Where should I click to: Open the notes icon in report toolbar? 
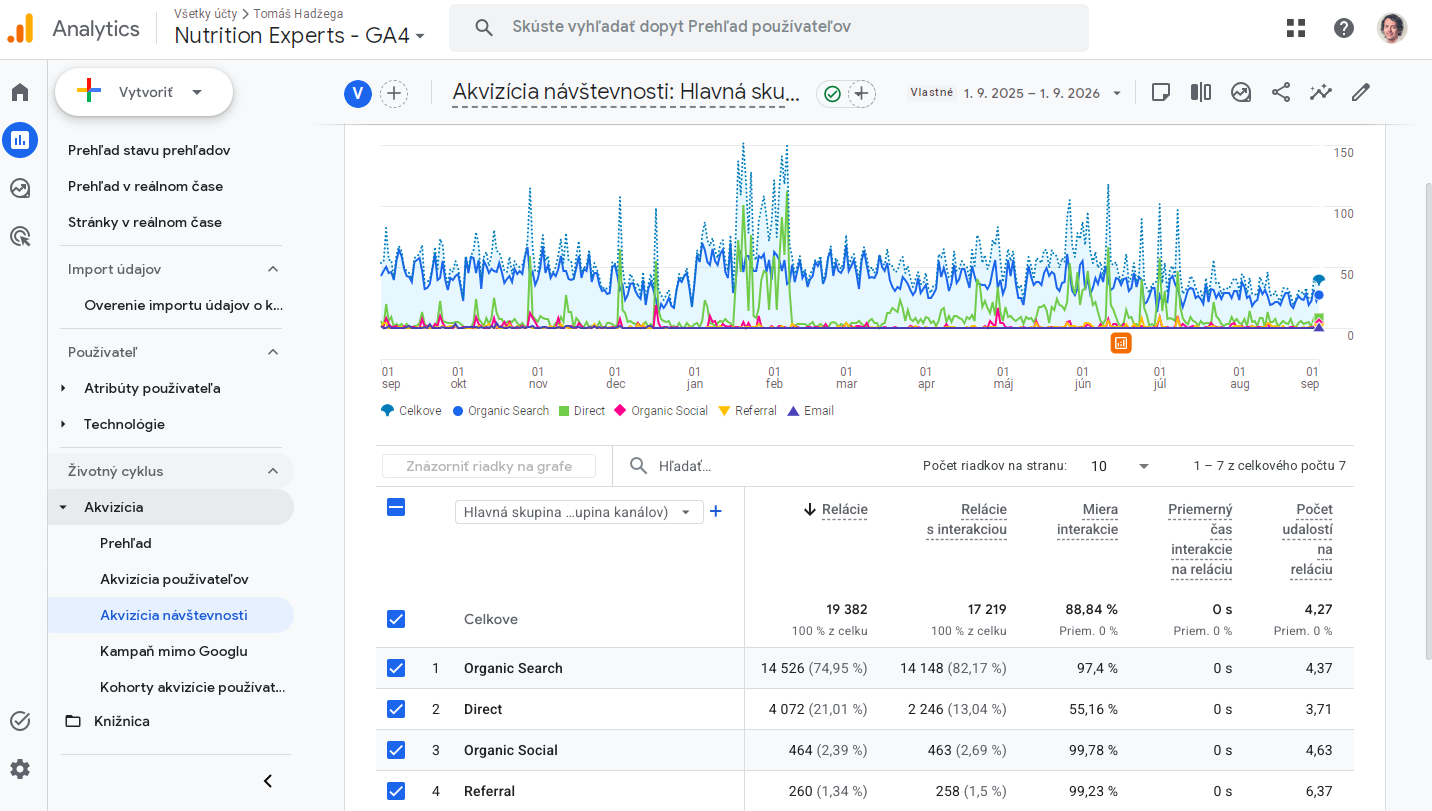(1161, 92)
